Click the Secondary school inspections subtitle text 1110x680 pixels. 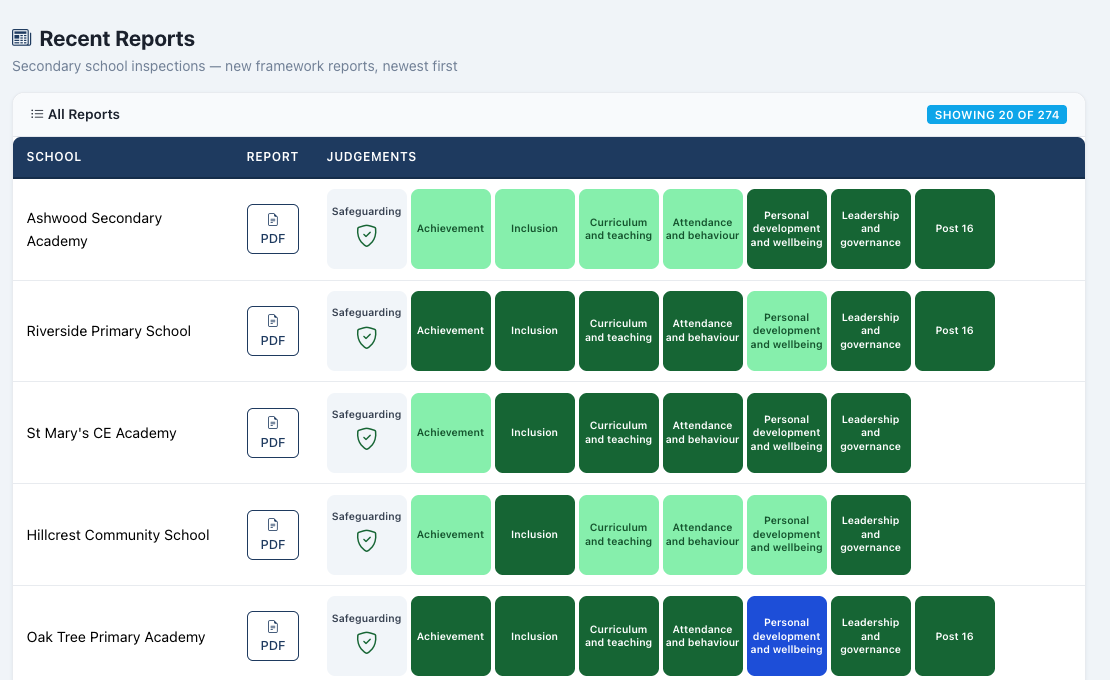pyautogui.click(x=235, y=67)
